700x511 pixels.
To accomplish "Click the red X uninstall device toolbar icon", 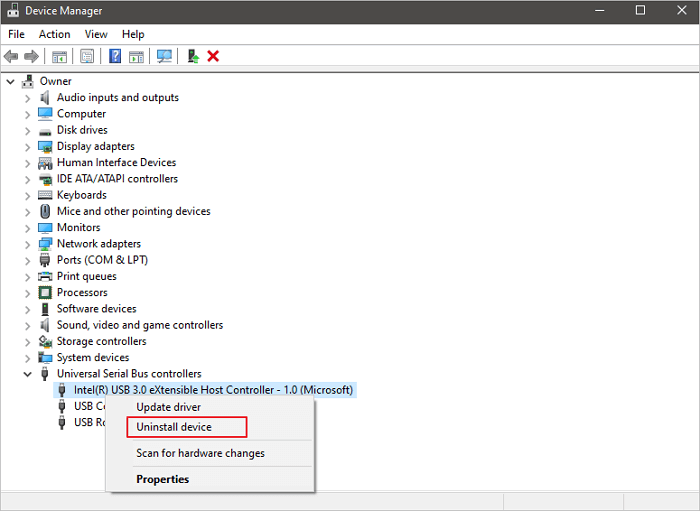I will (213, 56).
